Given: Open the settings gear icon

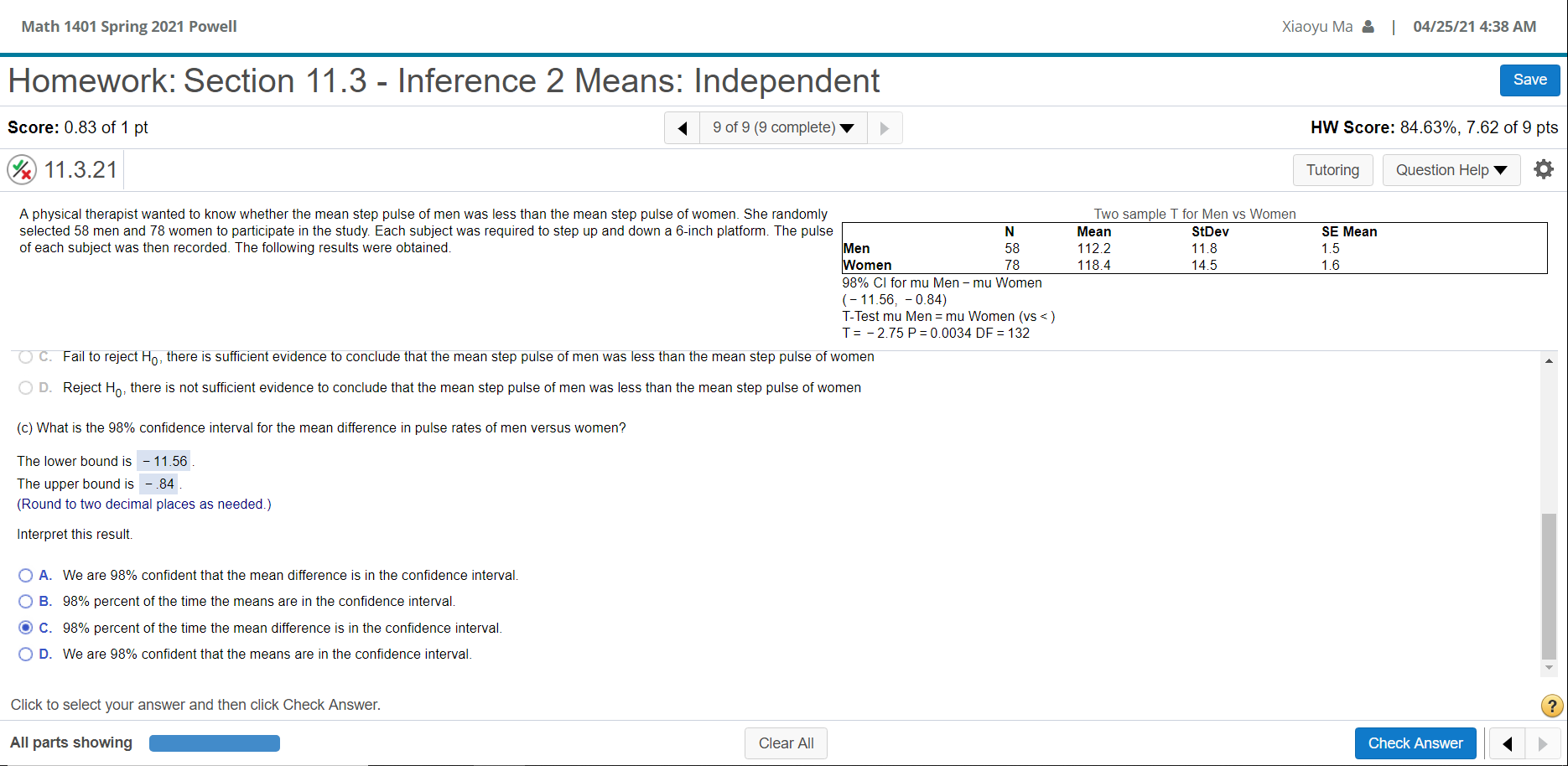Looking at the screenshot, I should click(1544, 169).
